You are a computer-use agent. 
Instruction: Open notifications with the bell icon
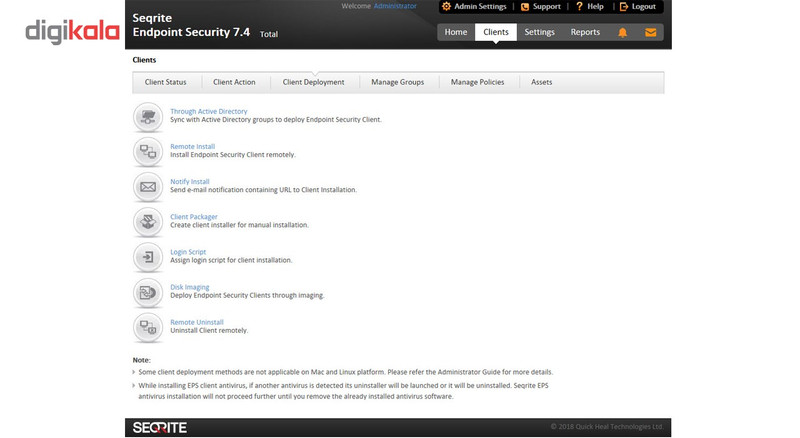coord(622,33)
